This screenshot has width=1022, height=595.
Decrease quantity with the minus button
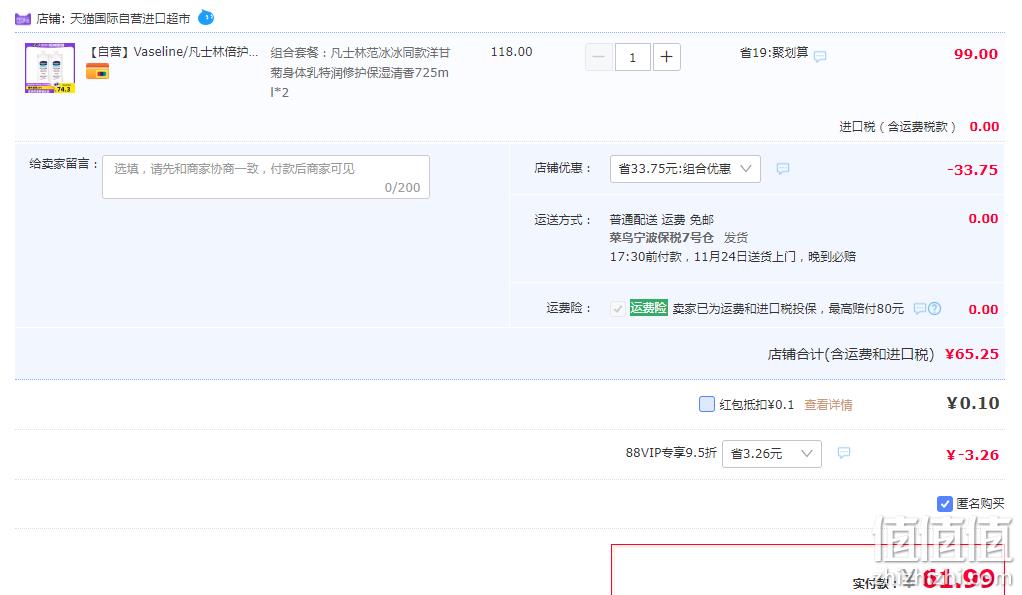click(598, 57)
